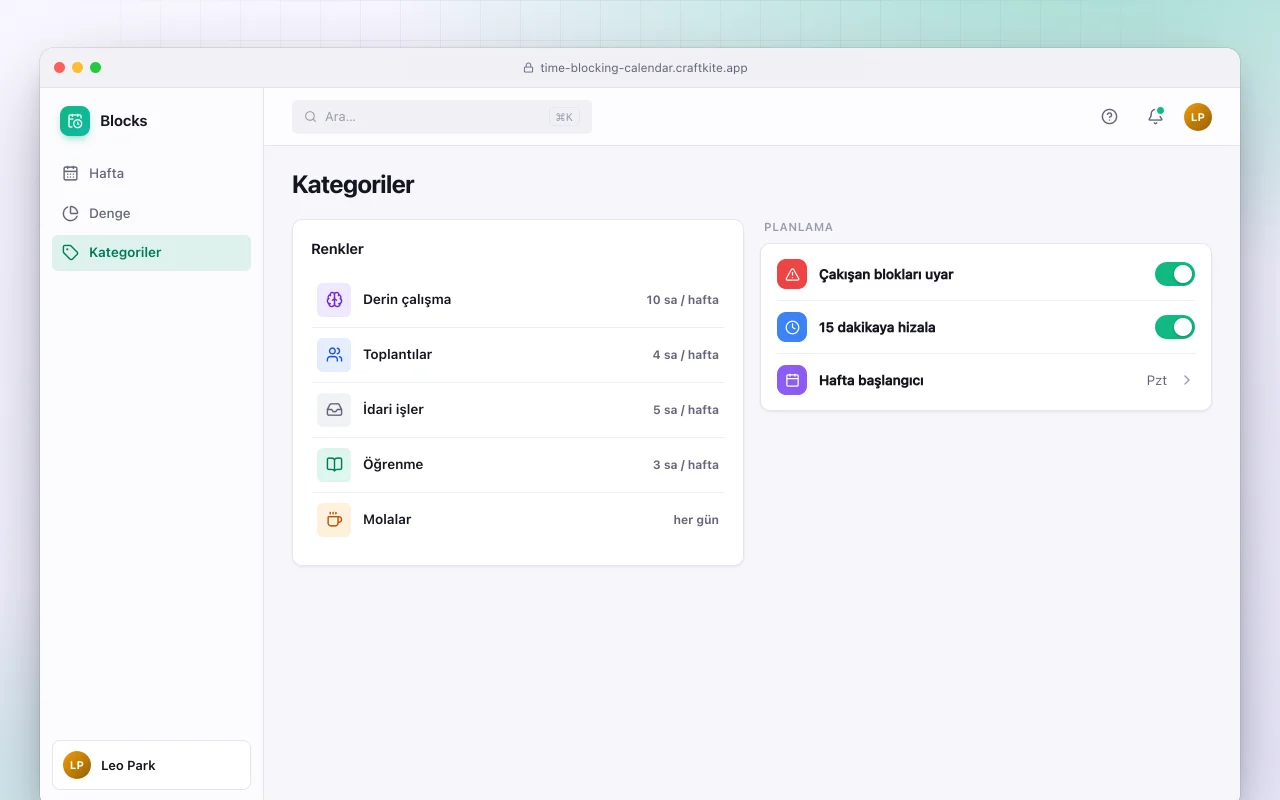Open help via the question mark icon
1280x800 pixels.
click(1109, 116)
